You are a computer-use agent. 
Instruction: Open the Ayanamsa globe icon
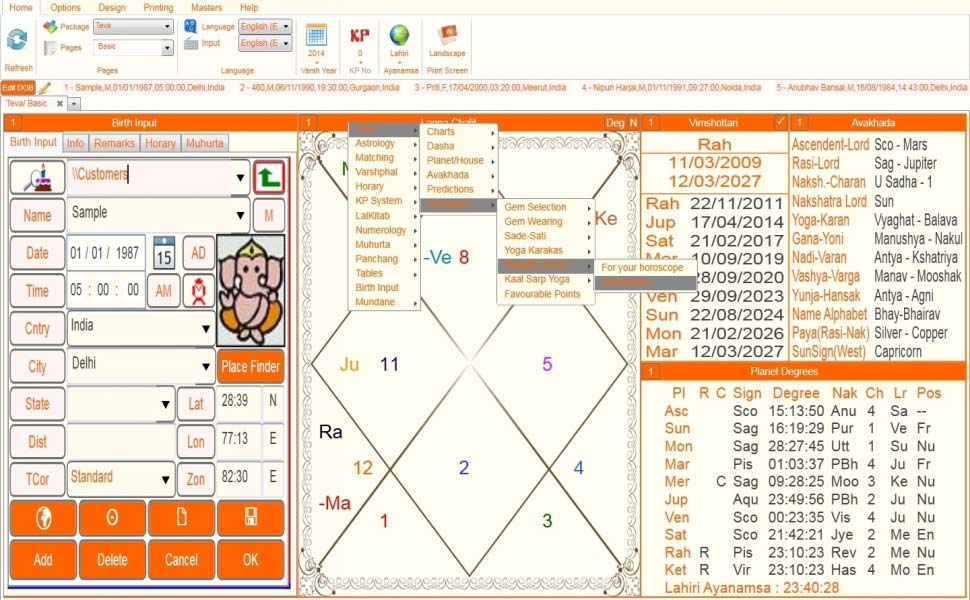[399, 35]
